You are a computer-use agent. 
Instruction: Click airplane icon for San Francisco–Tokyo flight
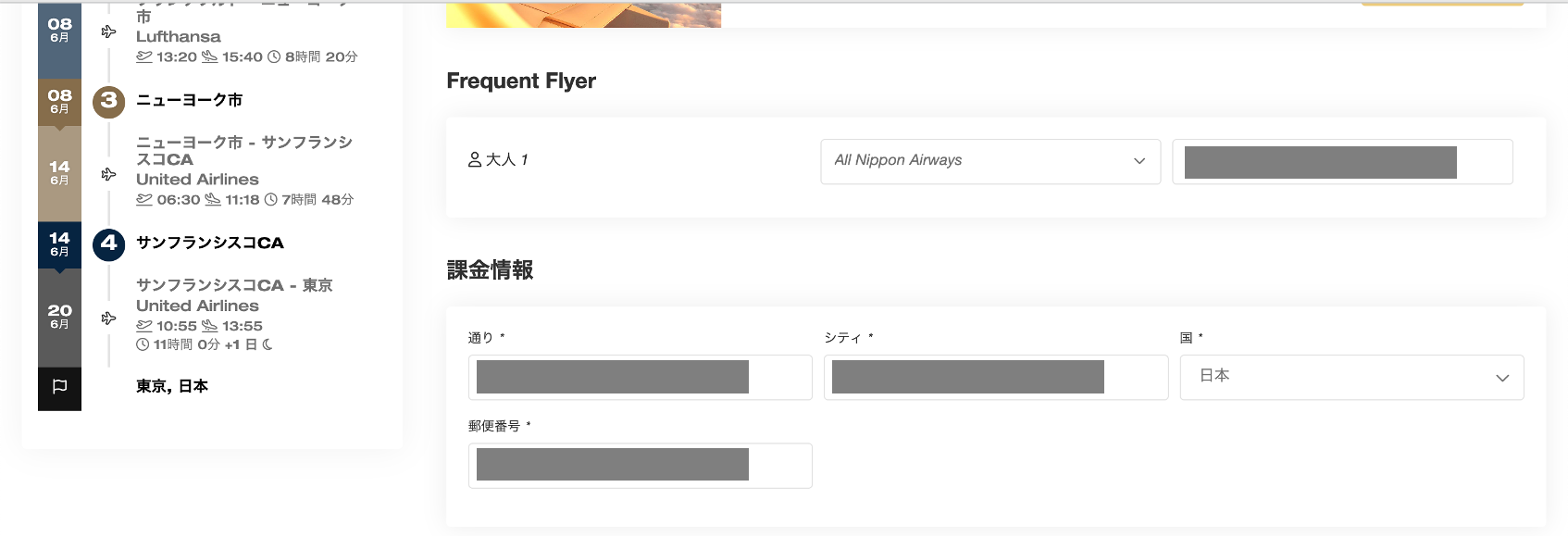[x=108, y=318]
